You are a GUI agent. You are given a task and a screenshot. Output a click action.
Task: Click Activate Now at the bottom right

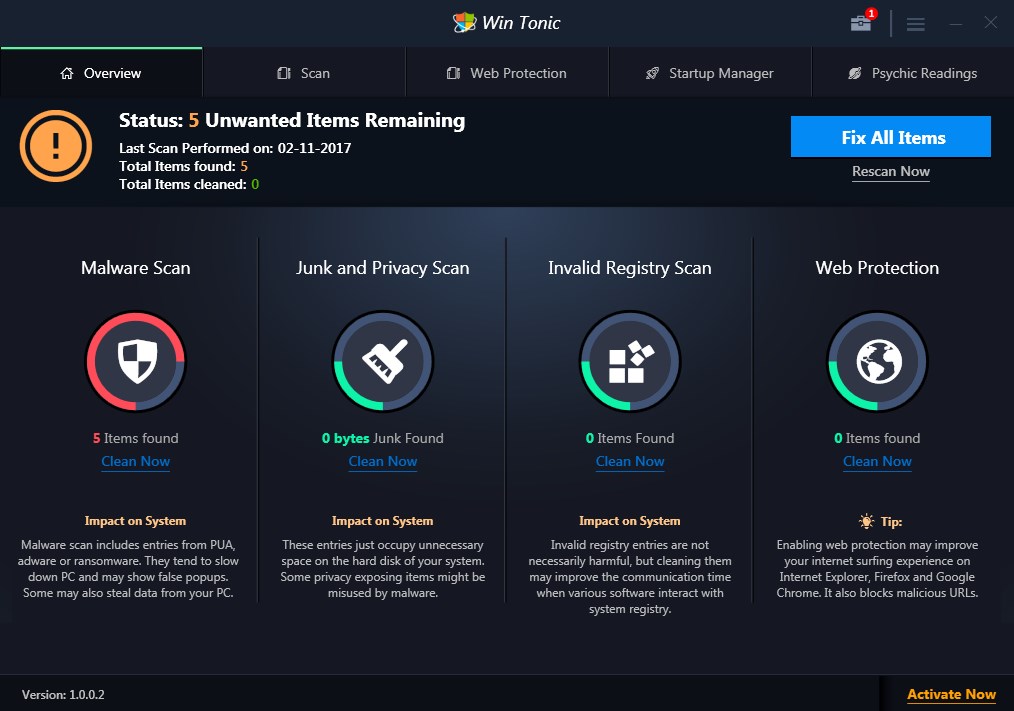tap(951, 694)
